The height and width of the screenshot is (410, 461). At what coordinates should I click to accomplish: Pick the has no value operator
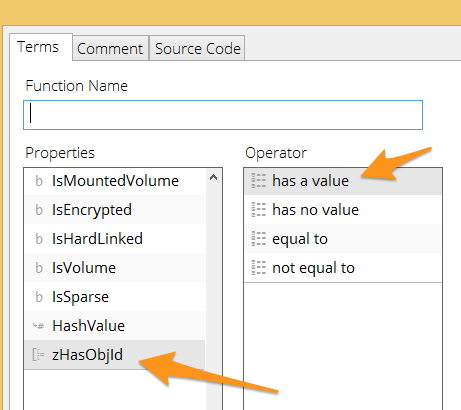343,210
